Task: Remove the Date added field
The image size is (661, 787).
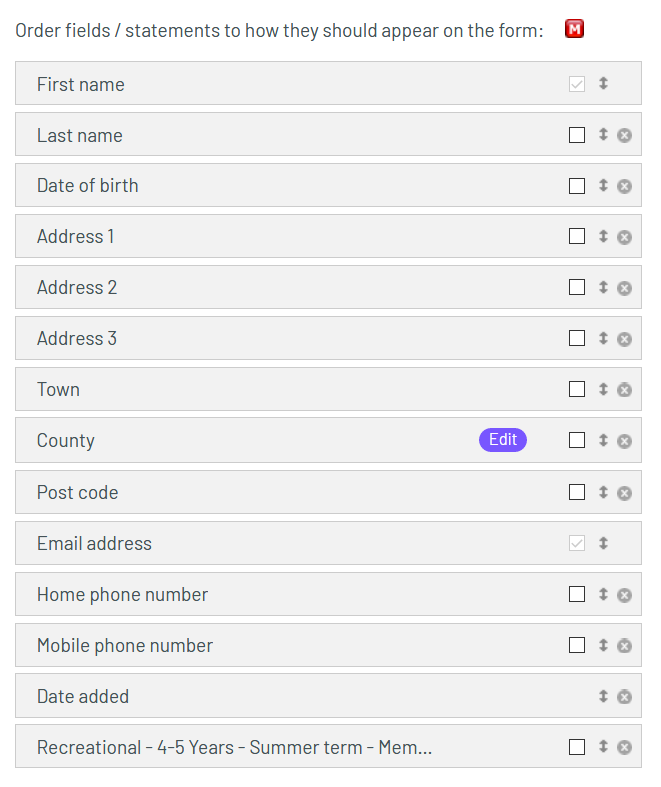Action: (x=624, y=697)
